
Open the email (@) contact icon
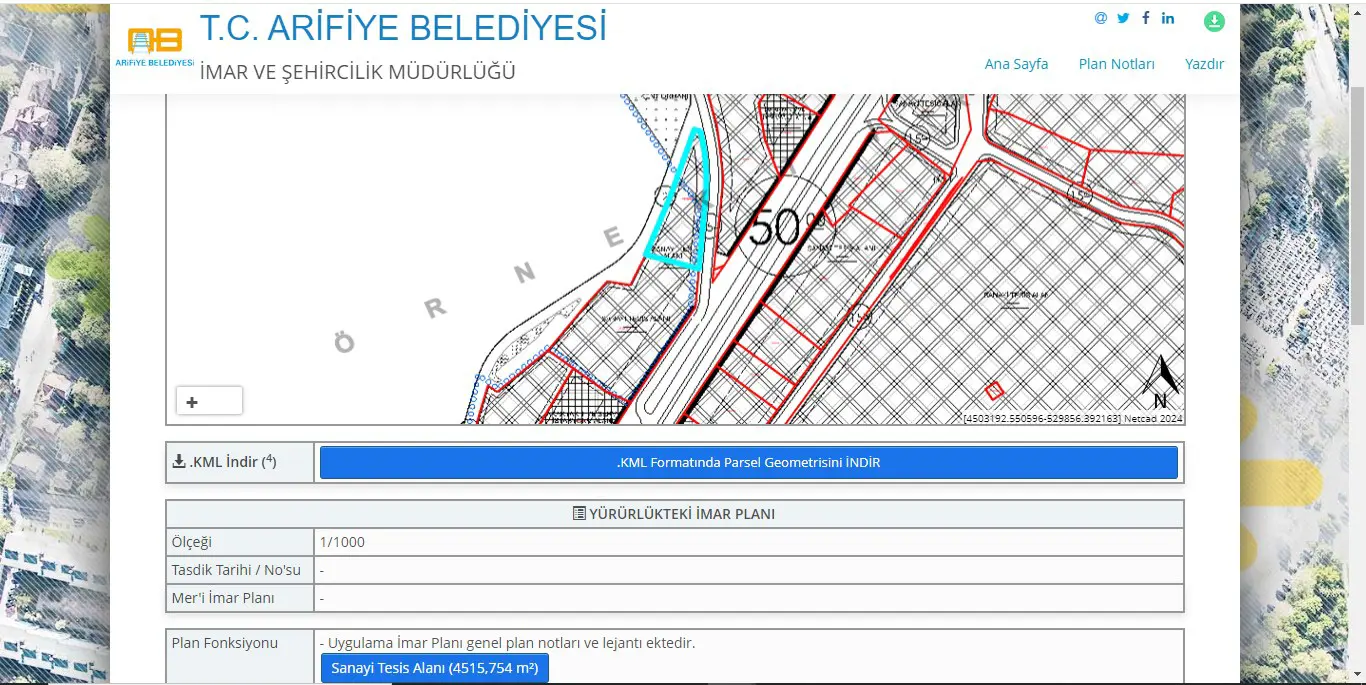[x=1101, y=18]
